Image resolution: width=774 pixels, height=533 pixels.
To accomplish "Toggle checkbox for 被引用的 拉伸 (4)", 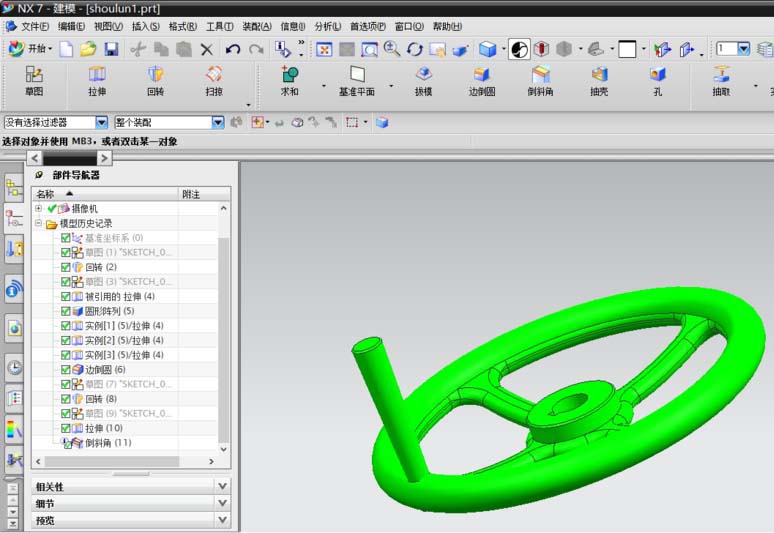I will coord(65,296).
